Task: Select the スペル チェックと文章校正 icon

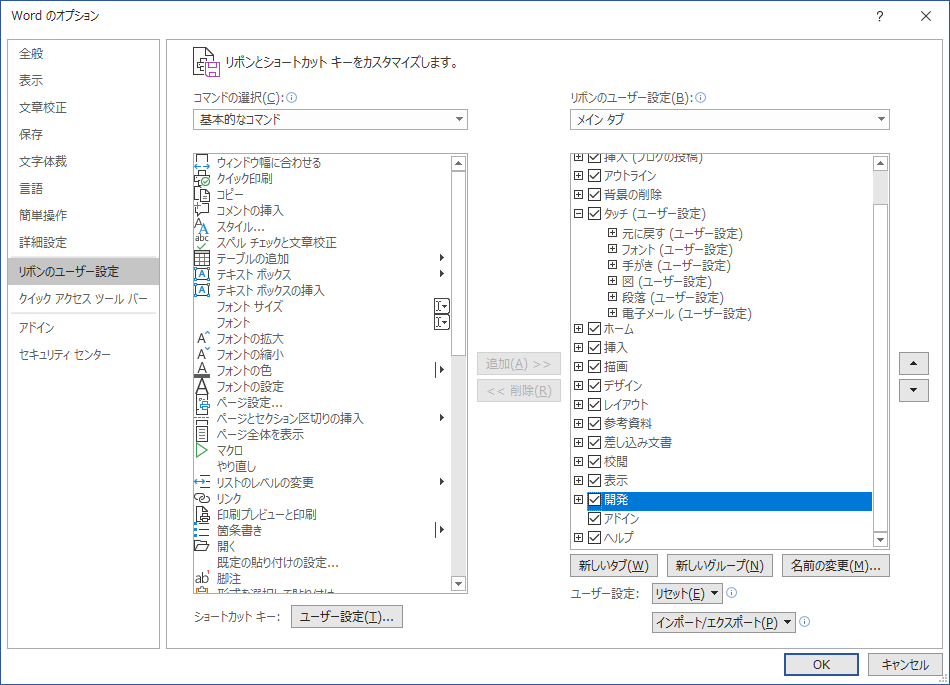Action: [x=202, y=242]
